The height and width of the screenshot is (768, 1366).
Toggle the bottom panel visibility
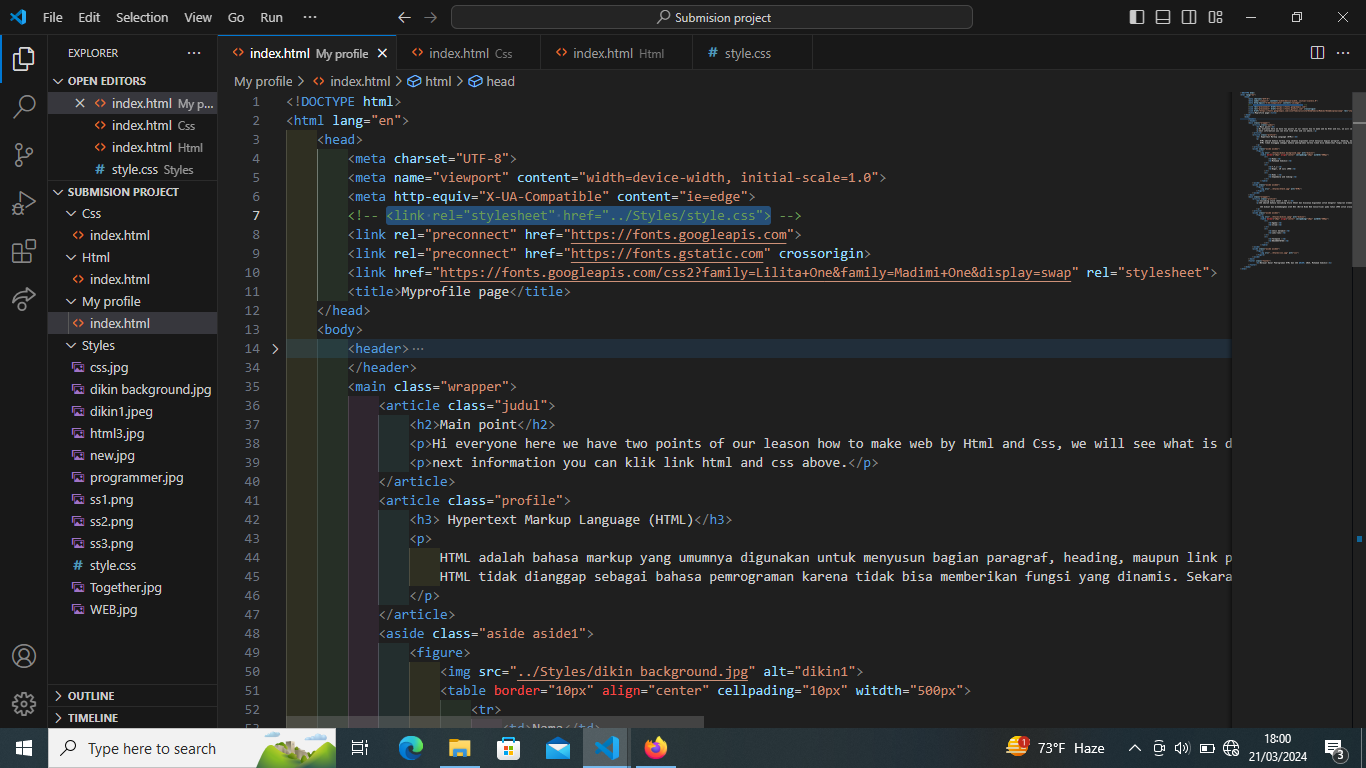(x=1162, y=17)
